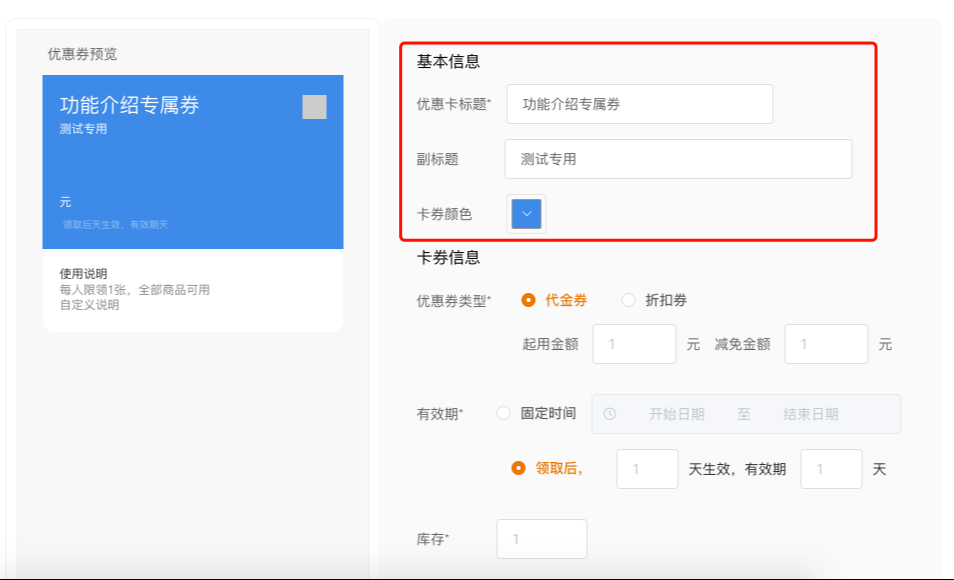Click the 副标题 input field
This screenshot has width=954, height=580.
pyautogui.click(x=678, y=159)
